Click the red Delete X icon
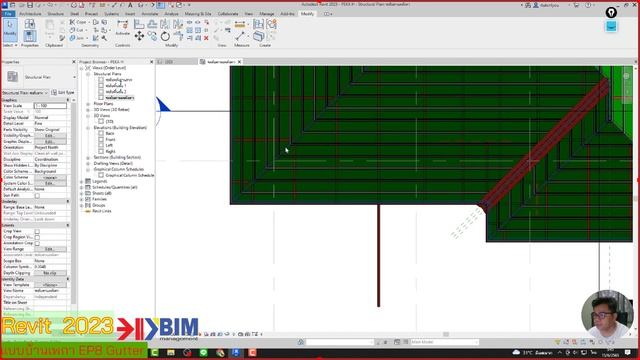Screen dimensions: 640x360 206,38
